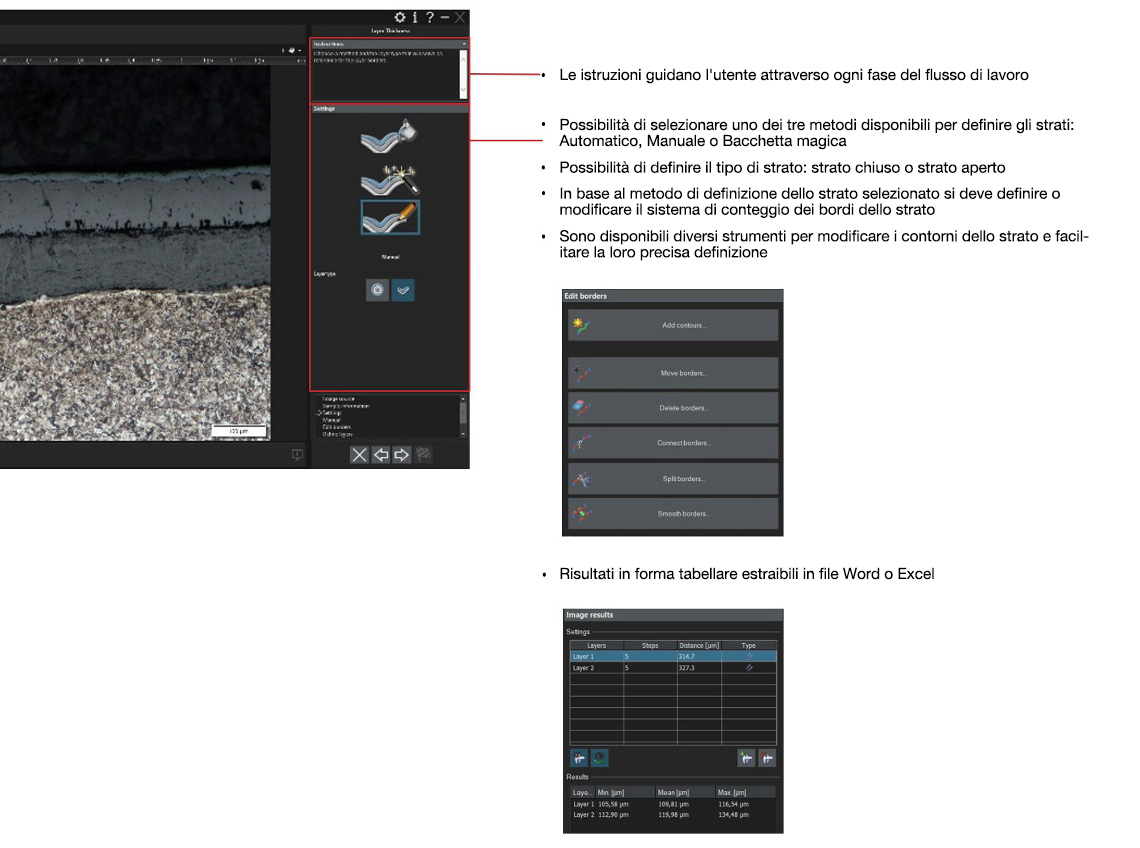Toggle the closed layer type button

pyautogui.click(x=377, y=290)
